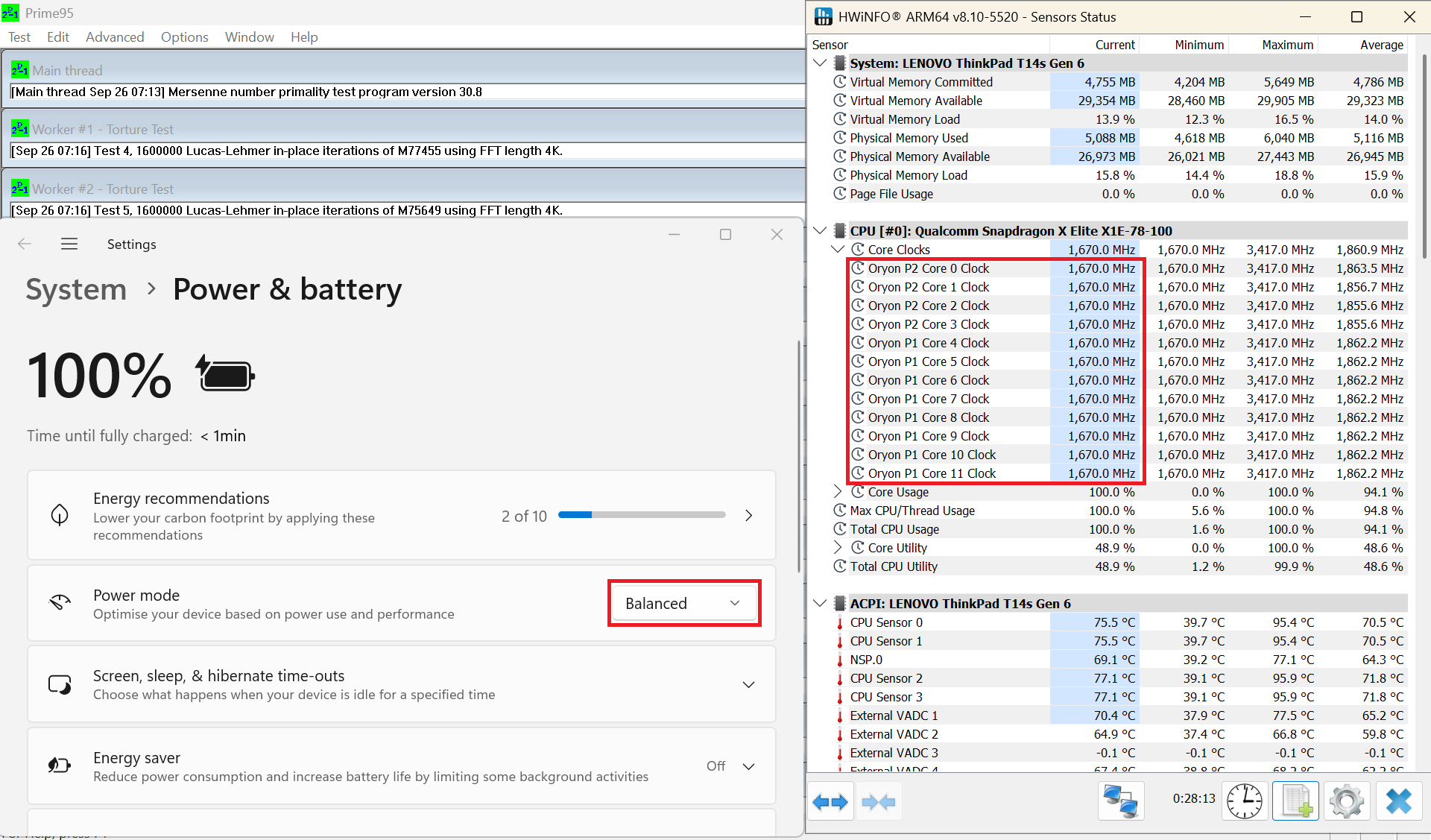This screenshot has width=1431, height=840.
Task: Click the Worker #1 Torture Test icon
Action: pyautogui.click(x=20, y=129)
